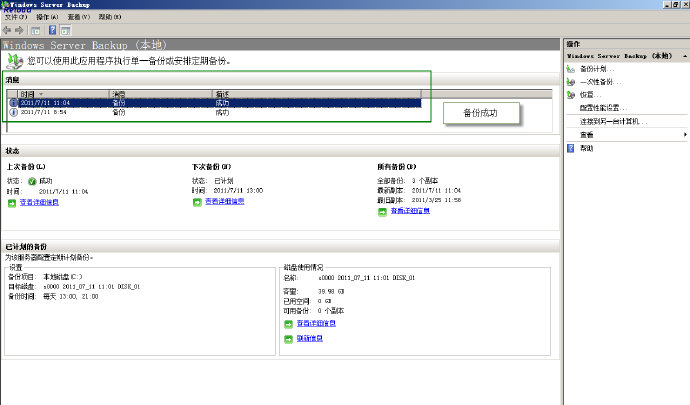Click the green arrow icon beside 刷新信息
This screenshot has height=405, width=690.
pyautogui.click(x=288, y=339)
